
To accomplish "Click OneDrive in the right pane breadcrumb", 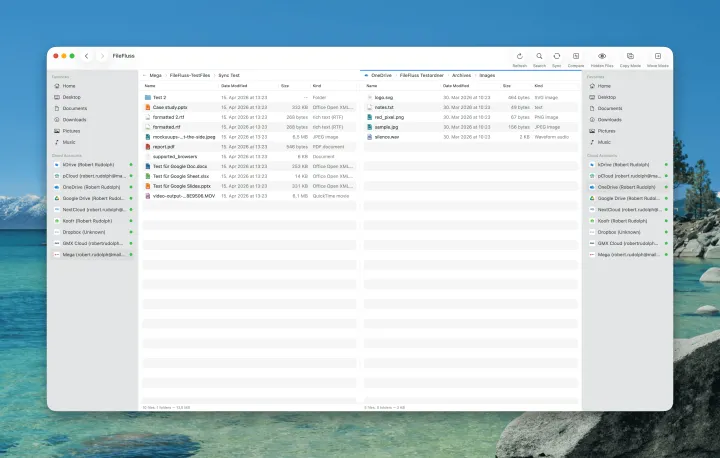I will point(381,75).
